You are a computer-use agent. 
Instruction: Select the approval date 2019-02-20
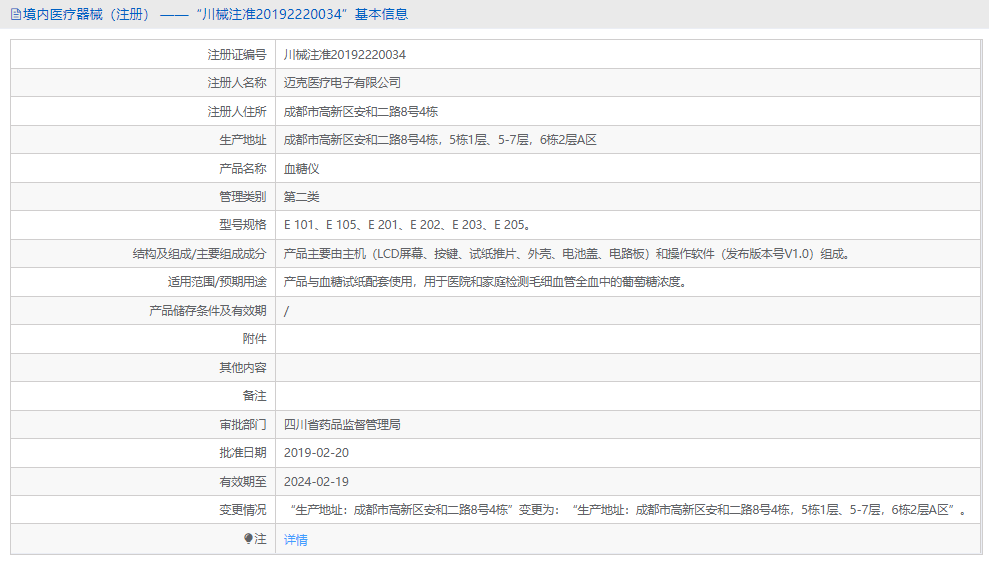316,452
